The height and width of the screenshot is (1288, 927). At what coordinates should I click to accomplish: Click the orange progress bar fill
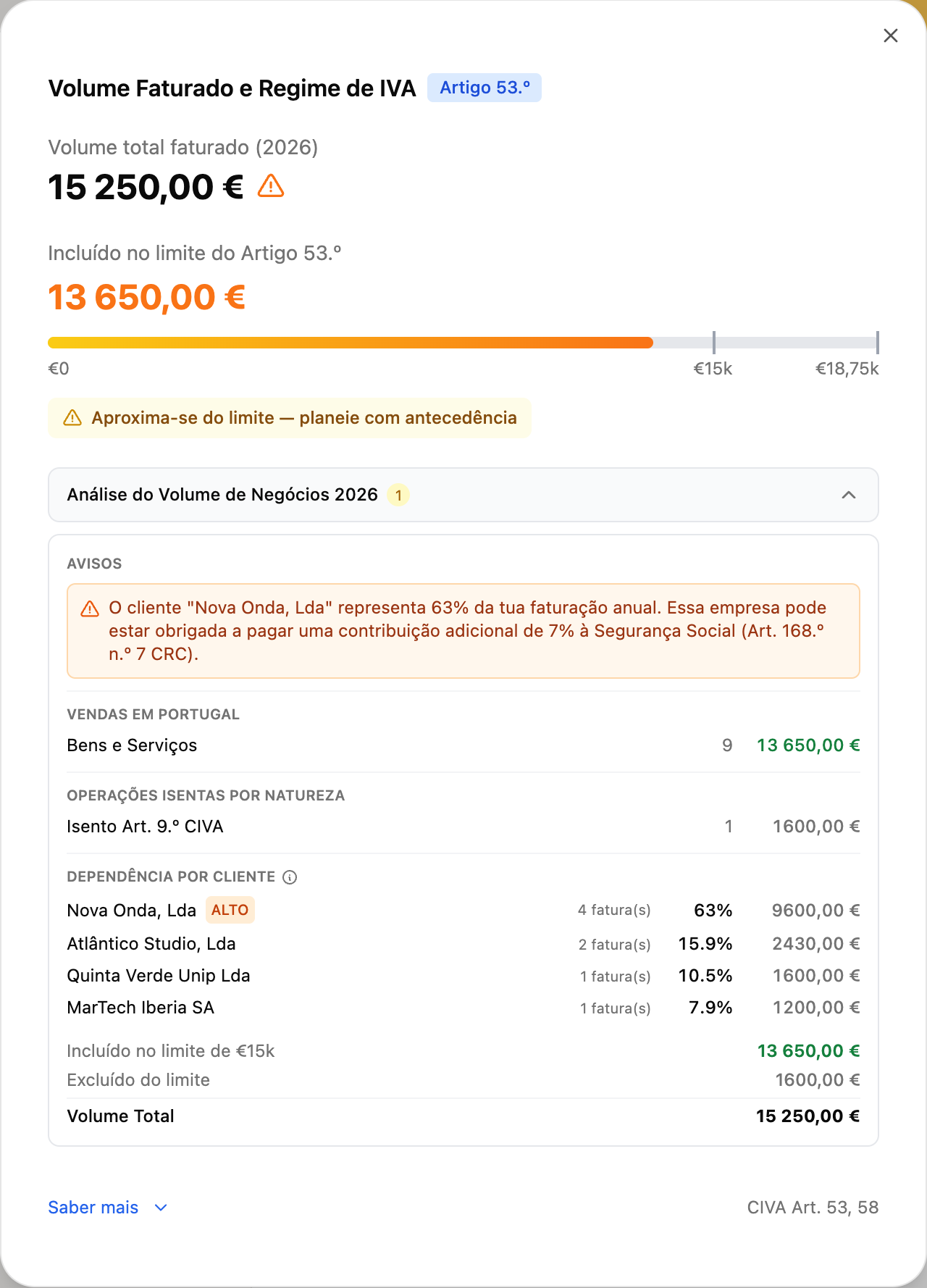click(x=351, y=343)
